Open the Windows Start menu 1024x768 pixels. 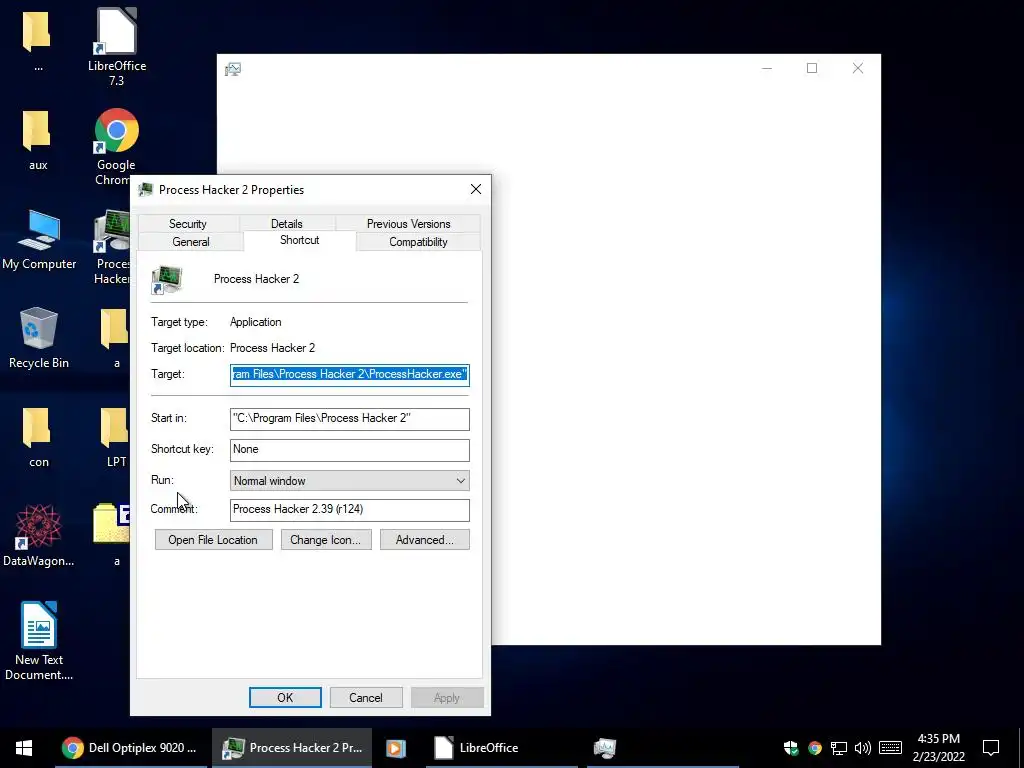click(24, 748)
